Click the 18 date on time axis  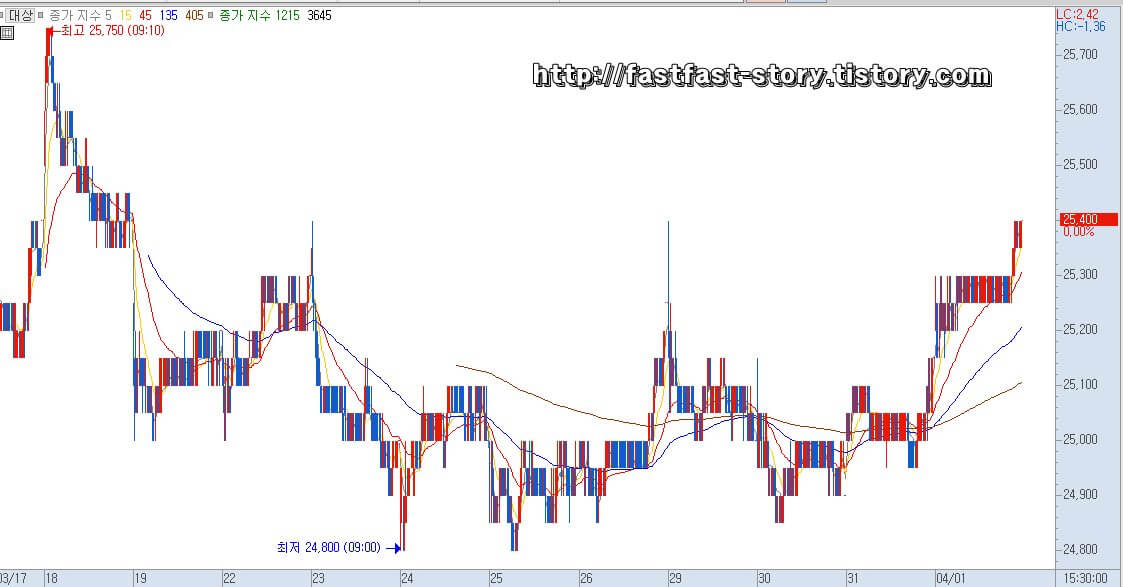click(52, 578)
